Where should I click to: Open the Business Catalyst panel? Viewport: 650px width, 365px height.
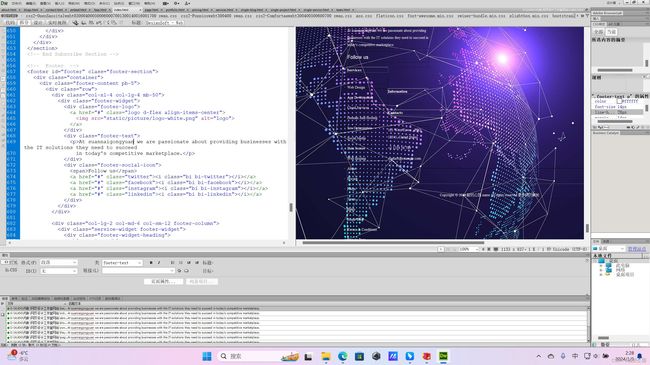pyautogui.click(x=606, y=133)
